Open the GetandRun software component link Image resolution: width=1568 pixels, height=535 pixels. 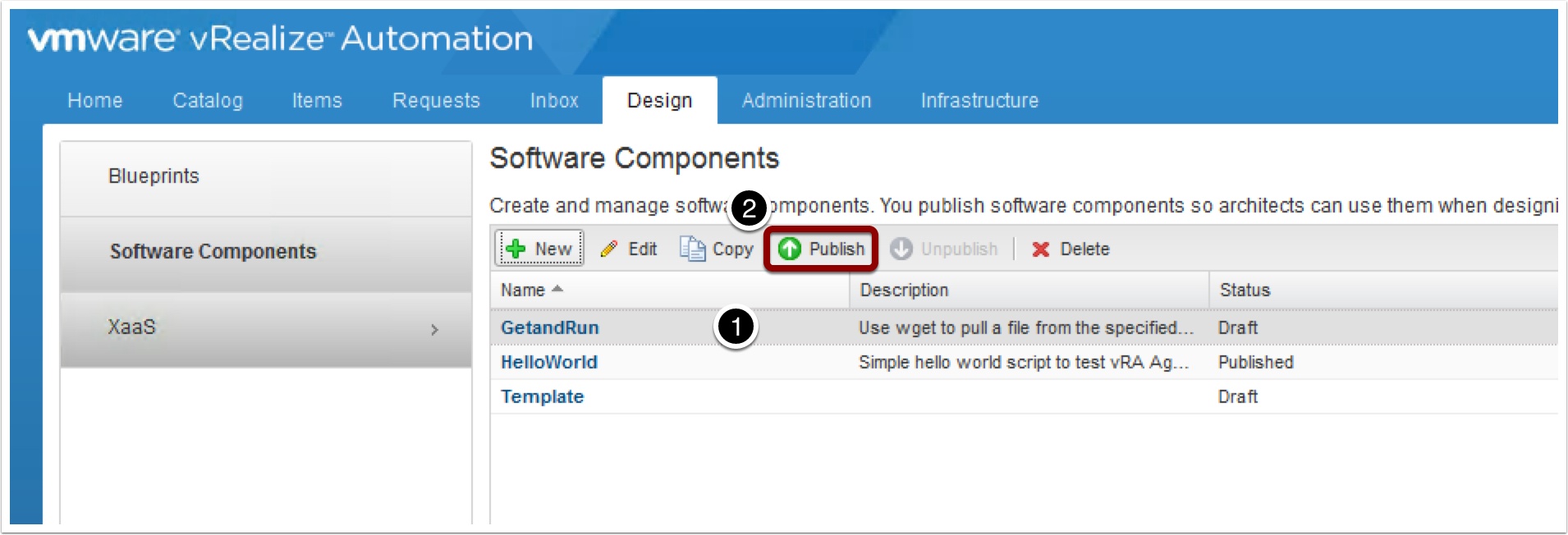coord(550,327)
